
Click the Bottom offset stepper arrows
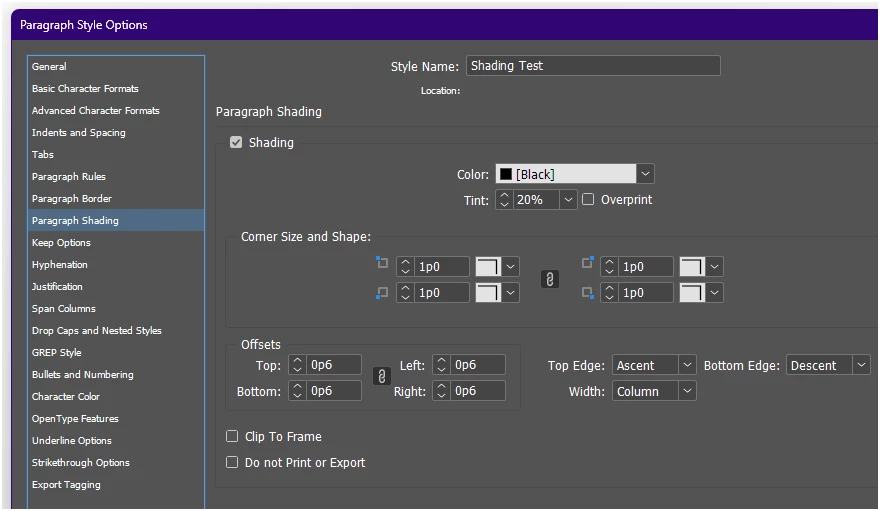(x=297, y=390)
